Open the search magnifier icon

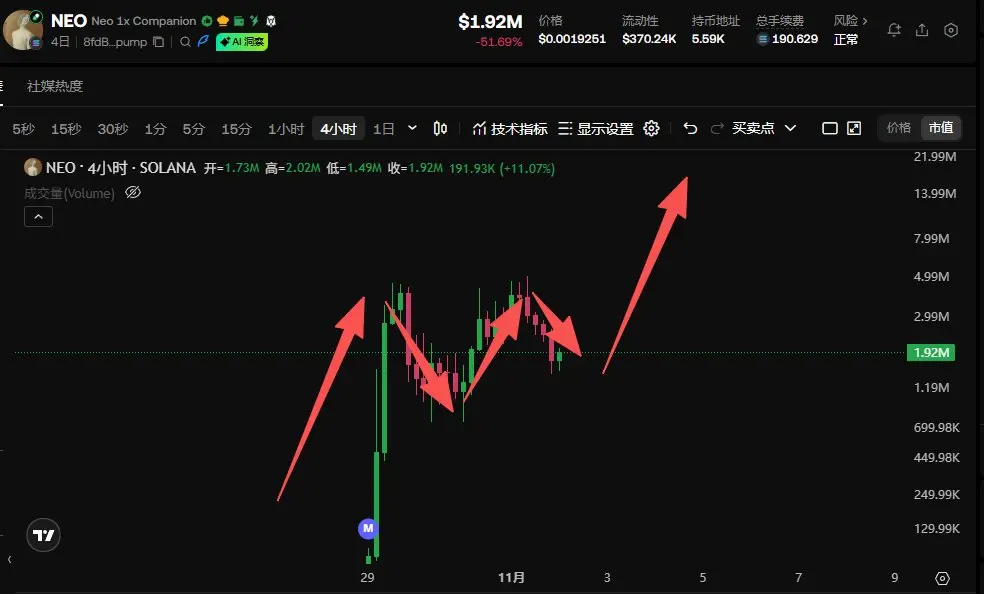185,42
